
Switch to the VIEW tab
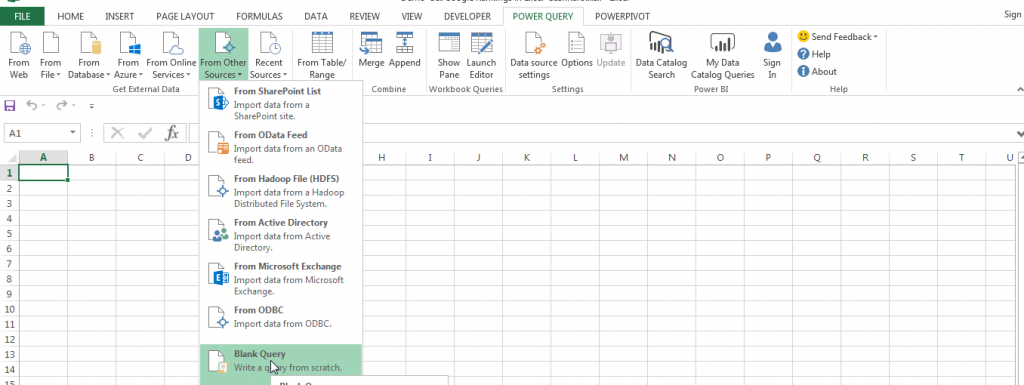click(x=411, y=16)
